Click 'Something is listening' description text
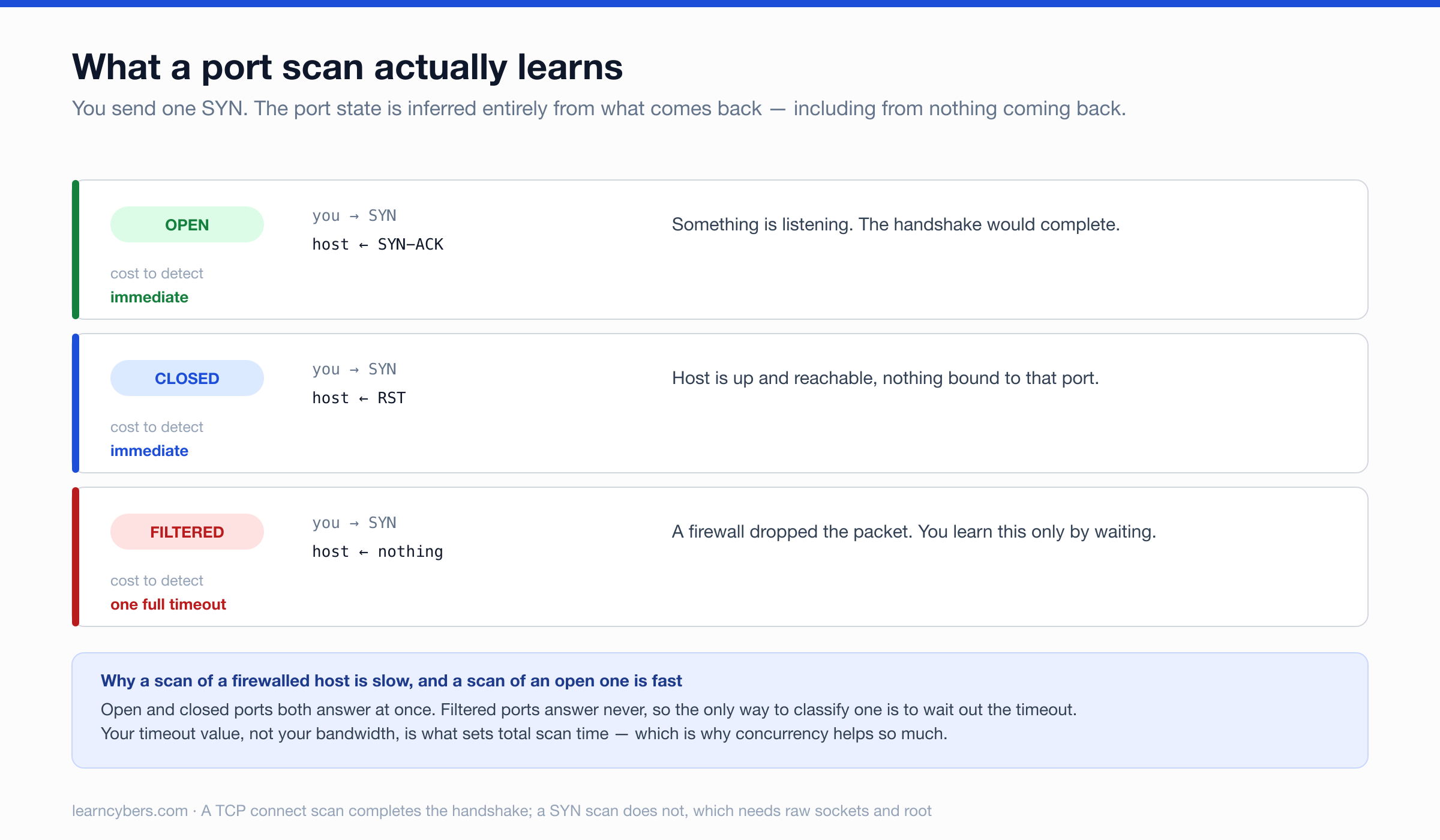The width and height of the screenshot is (1440, 840). pyautogui.click(x=896, y=224)
